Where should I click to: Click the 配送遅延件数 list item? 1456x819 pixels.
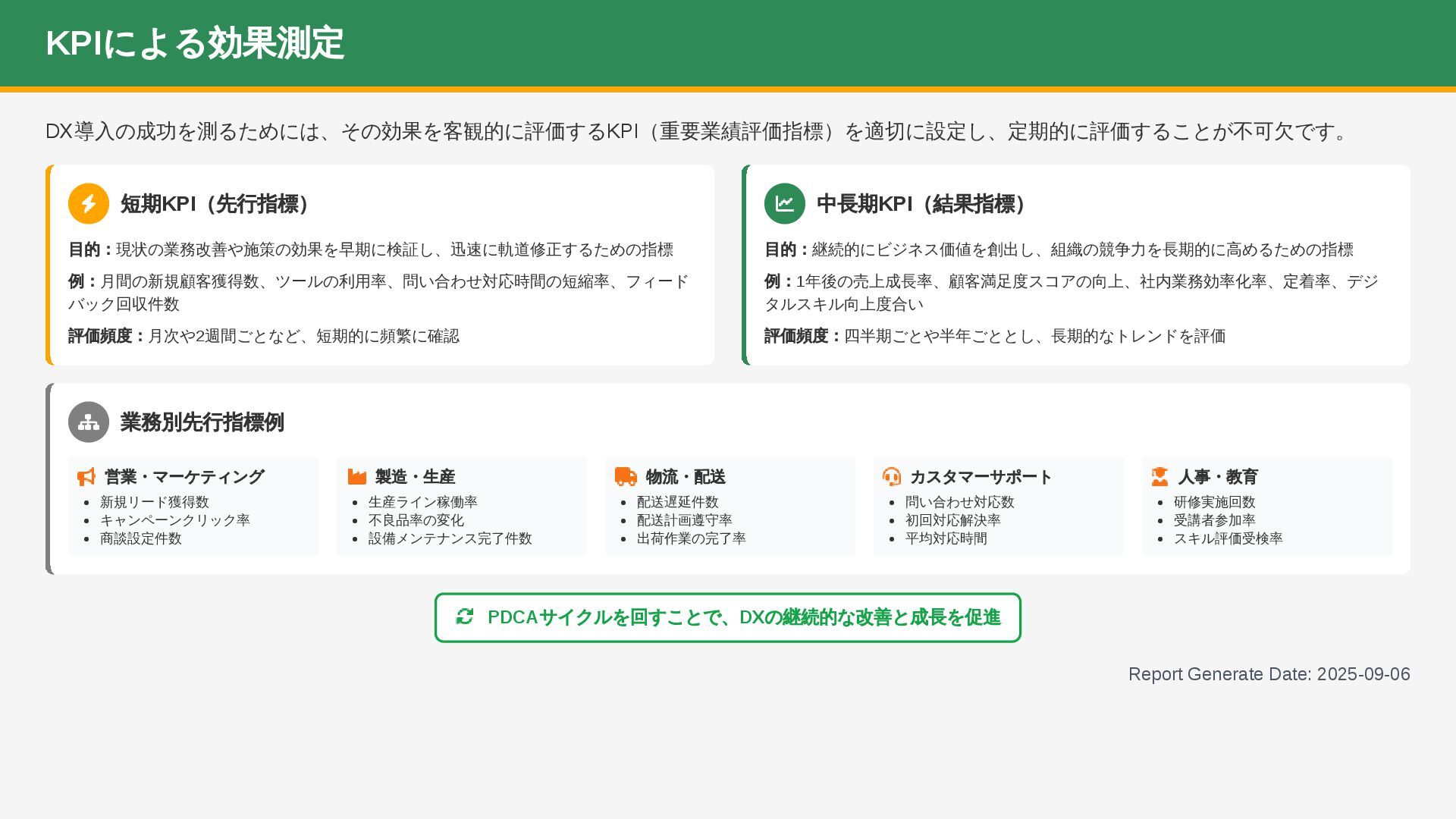point(678,502)
